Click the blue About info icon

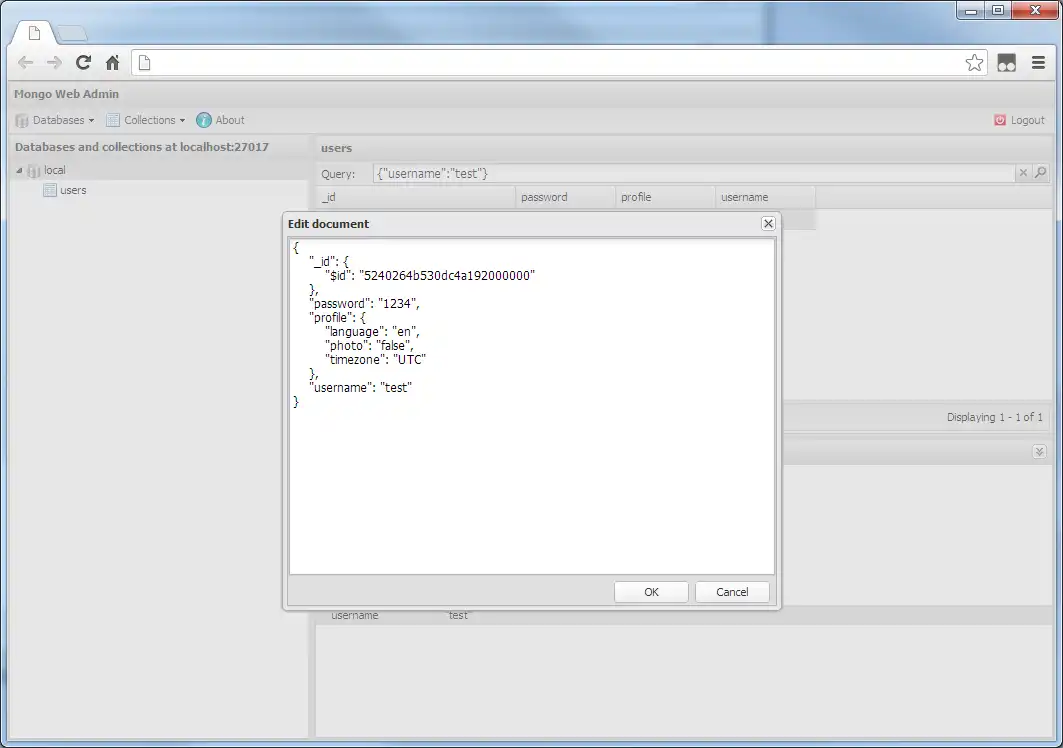pos(203,120)
